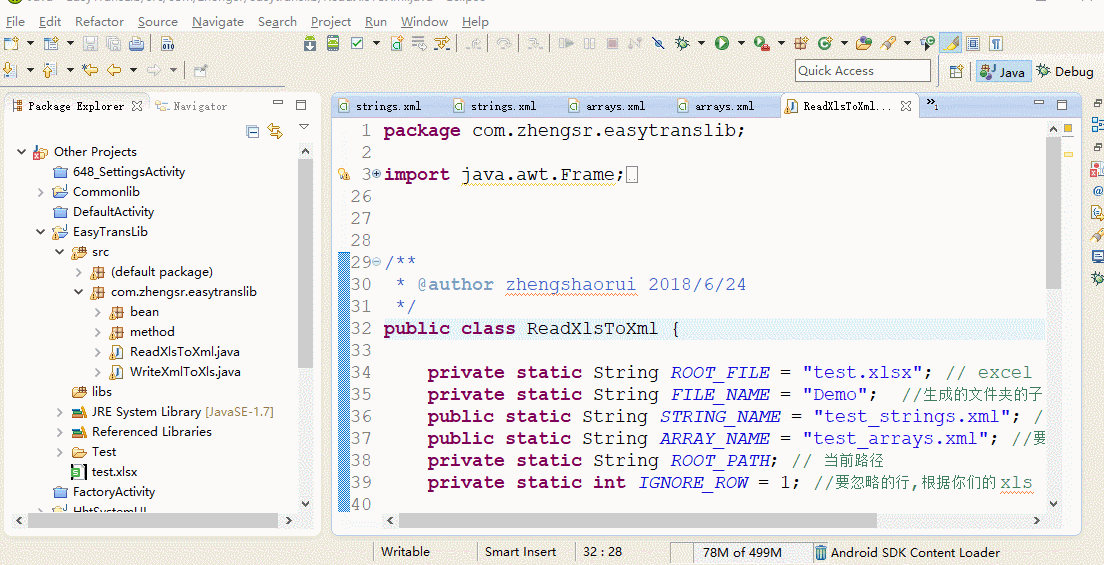
Task: Click the editor horizontal scrollbar
Action: point(637,520)
